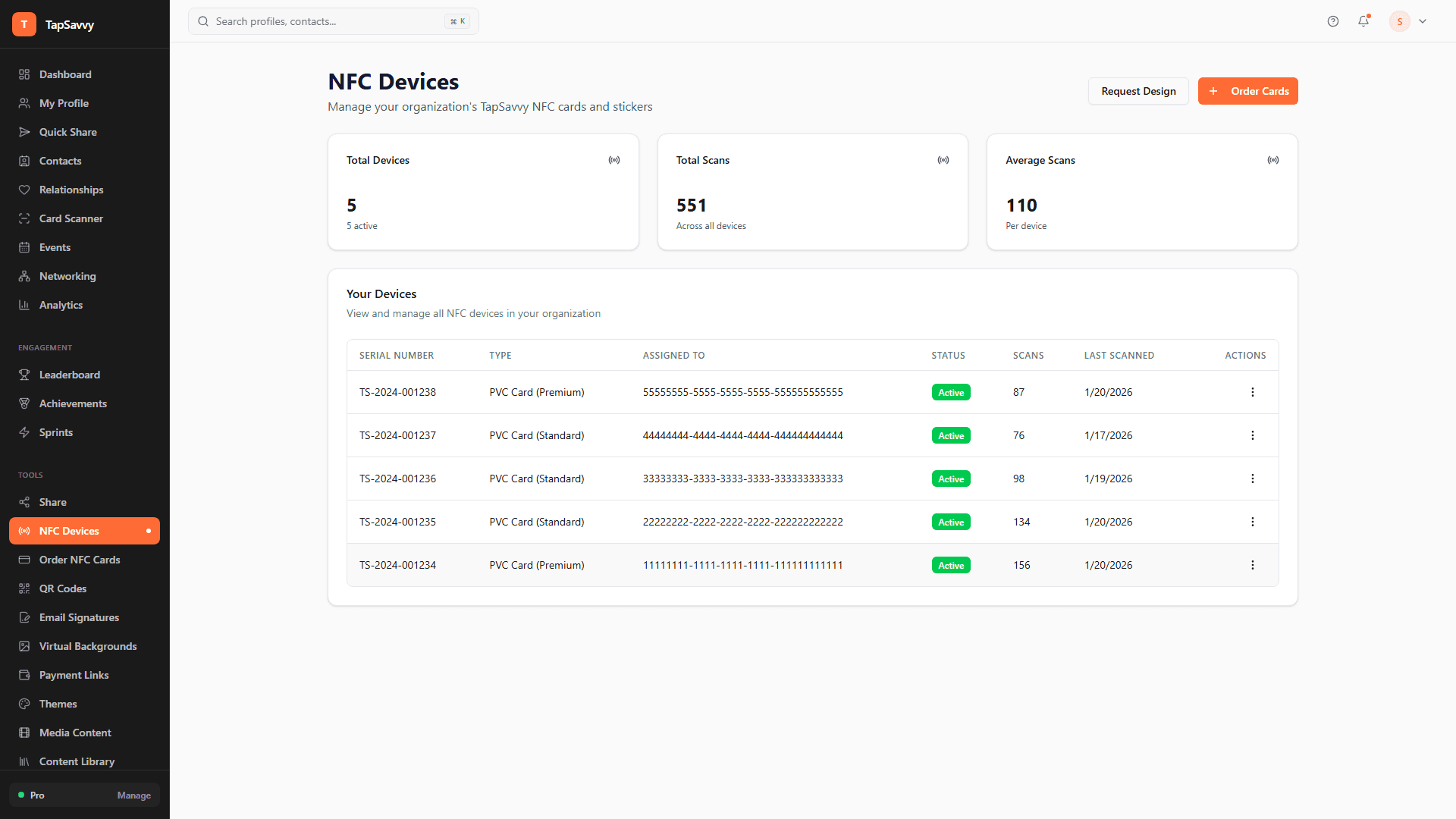
Task: Go to the Dashboard page
Action: 65,74
